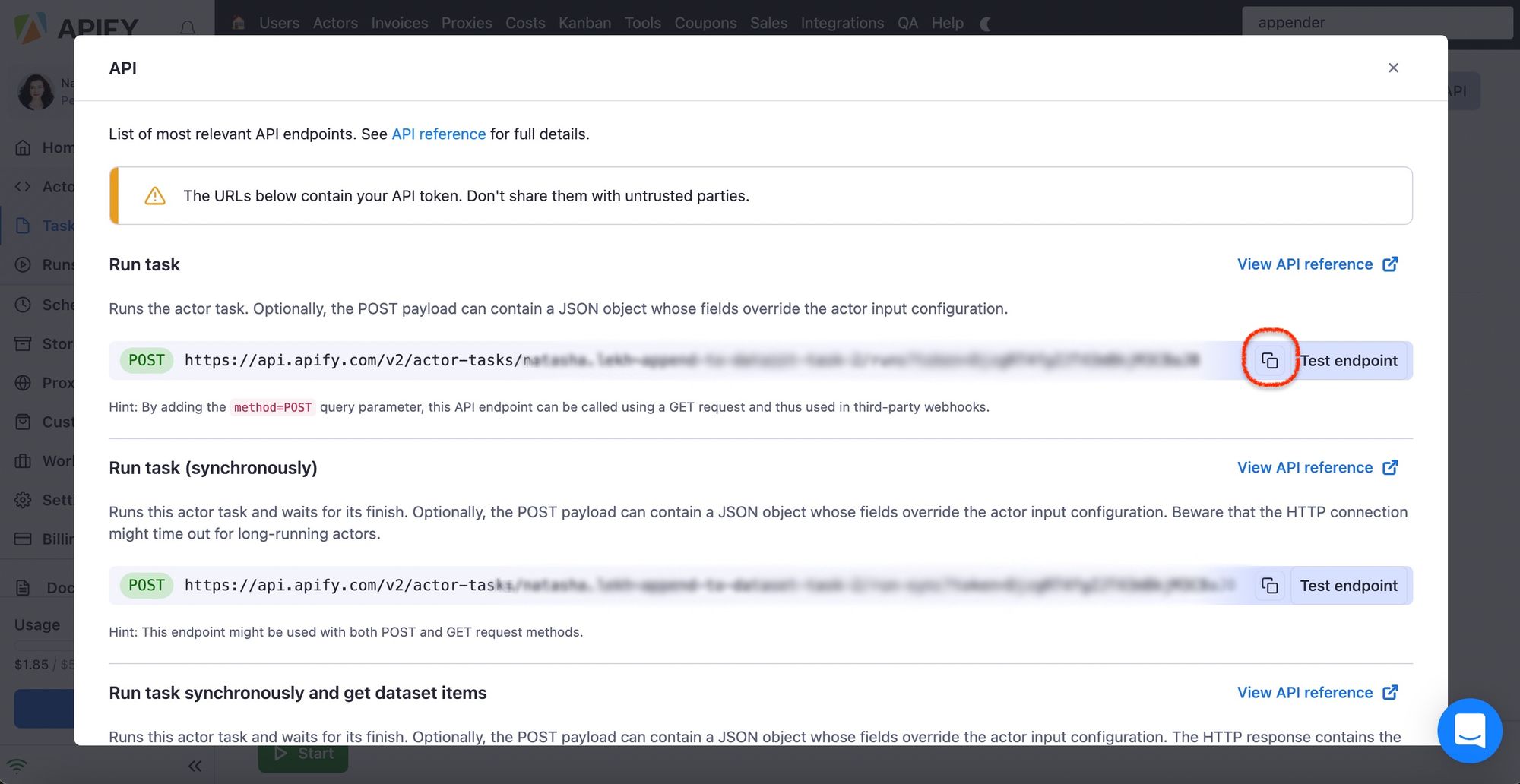Screen dimensions: 1520x784
Task: Open Billing via sidebar card icon
Action: (24, 539)
